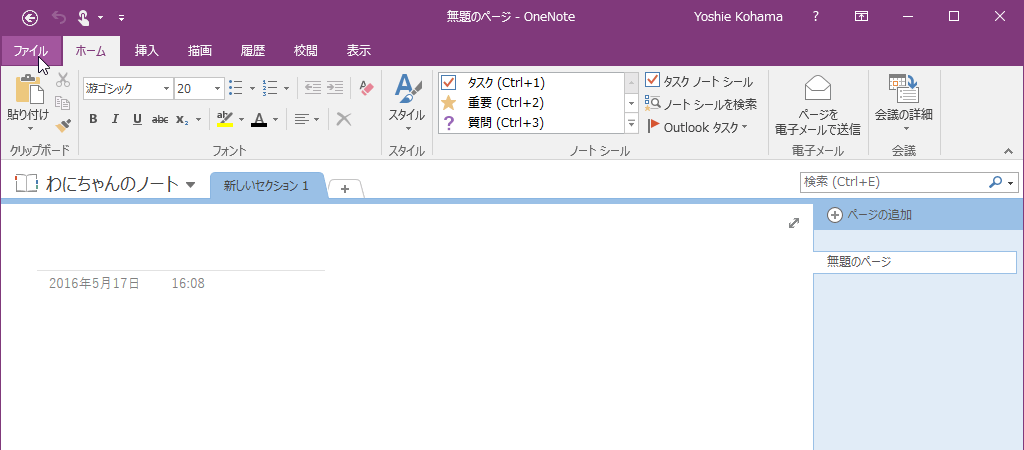
Task: Open the font size 20 dropdown
Action: point(217,89)
